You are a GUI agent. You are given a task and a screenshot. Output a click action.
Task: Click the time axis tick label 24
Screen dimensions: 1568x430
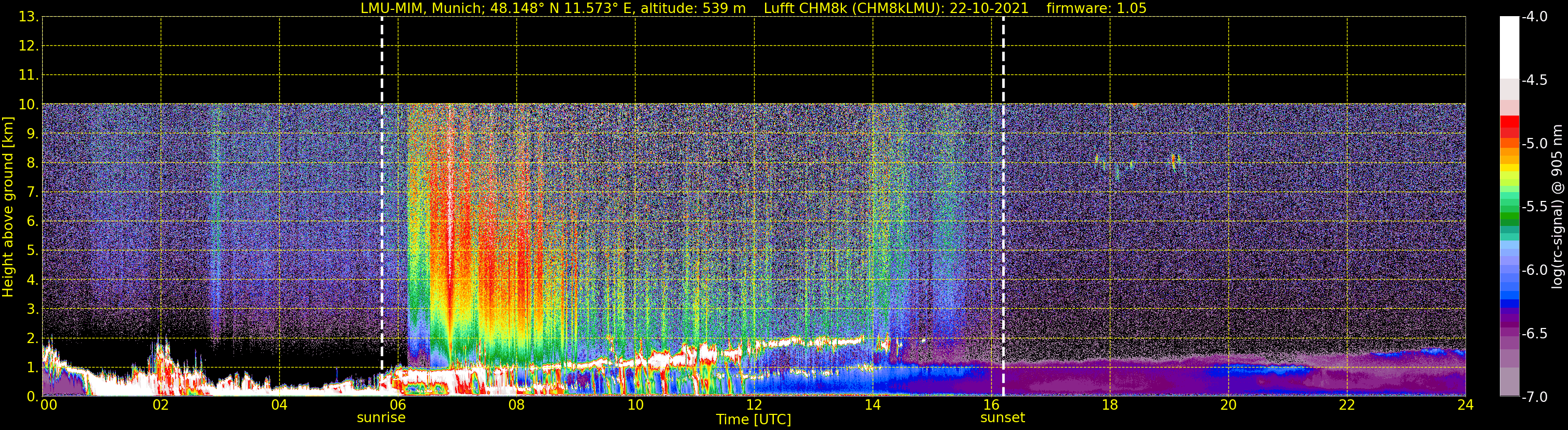[1465, 405]
